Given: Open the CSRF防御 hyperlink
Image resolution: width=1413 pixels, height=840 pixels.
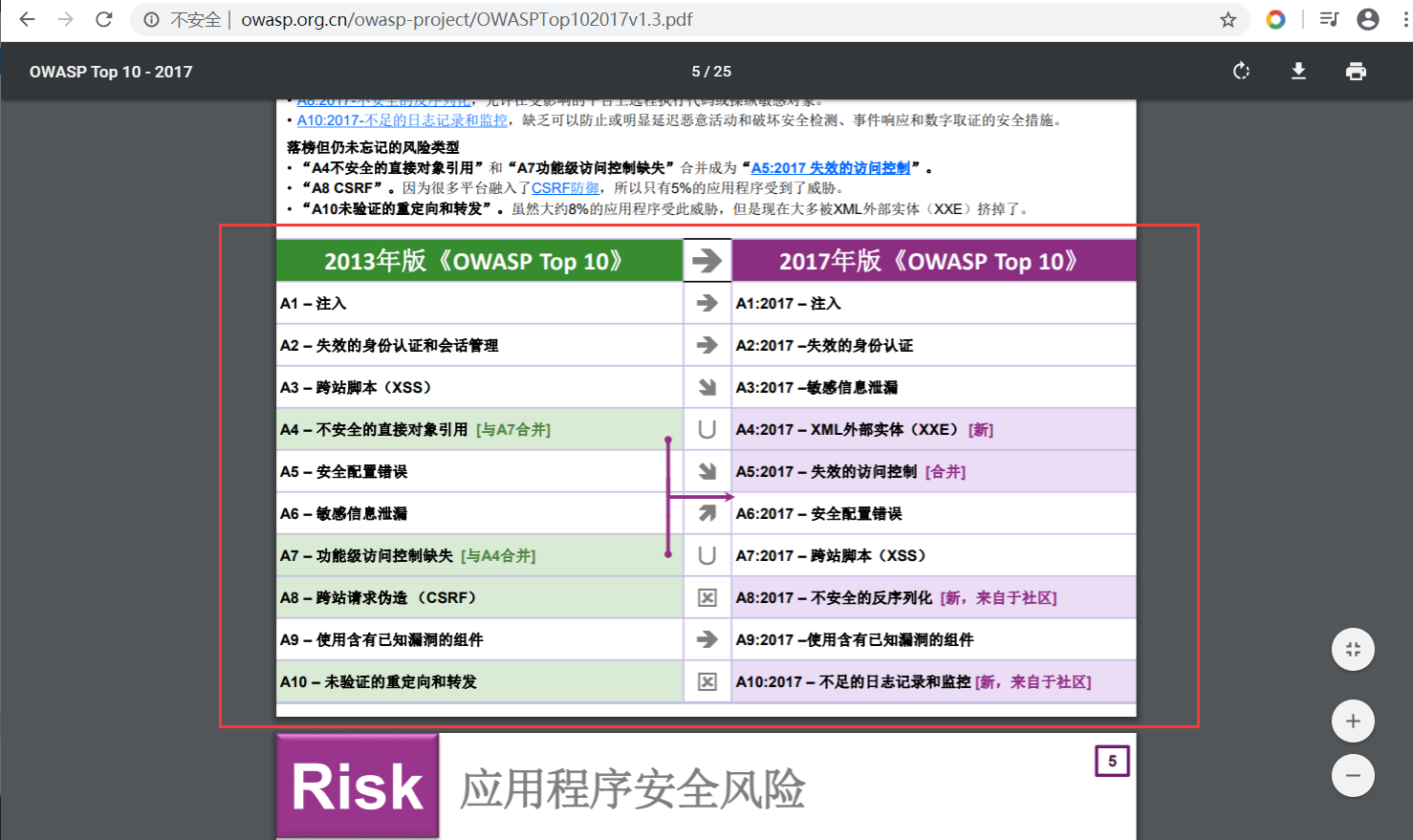Looking at the screenshot, I should [x=566, y=188].
